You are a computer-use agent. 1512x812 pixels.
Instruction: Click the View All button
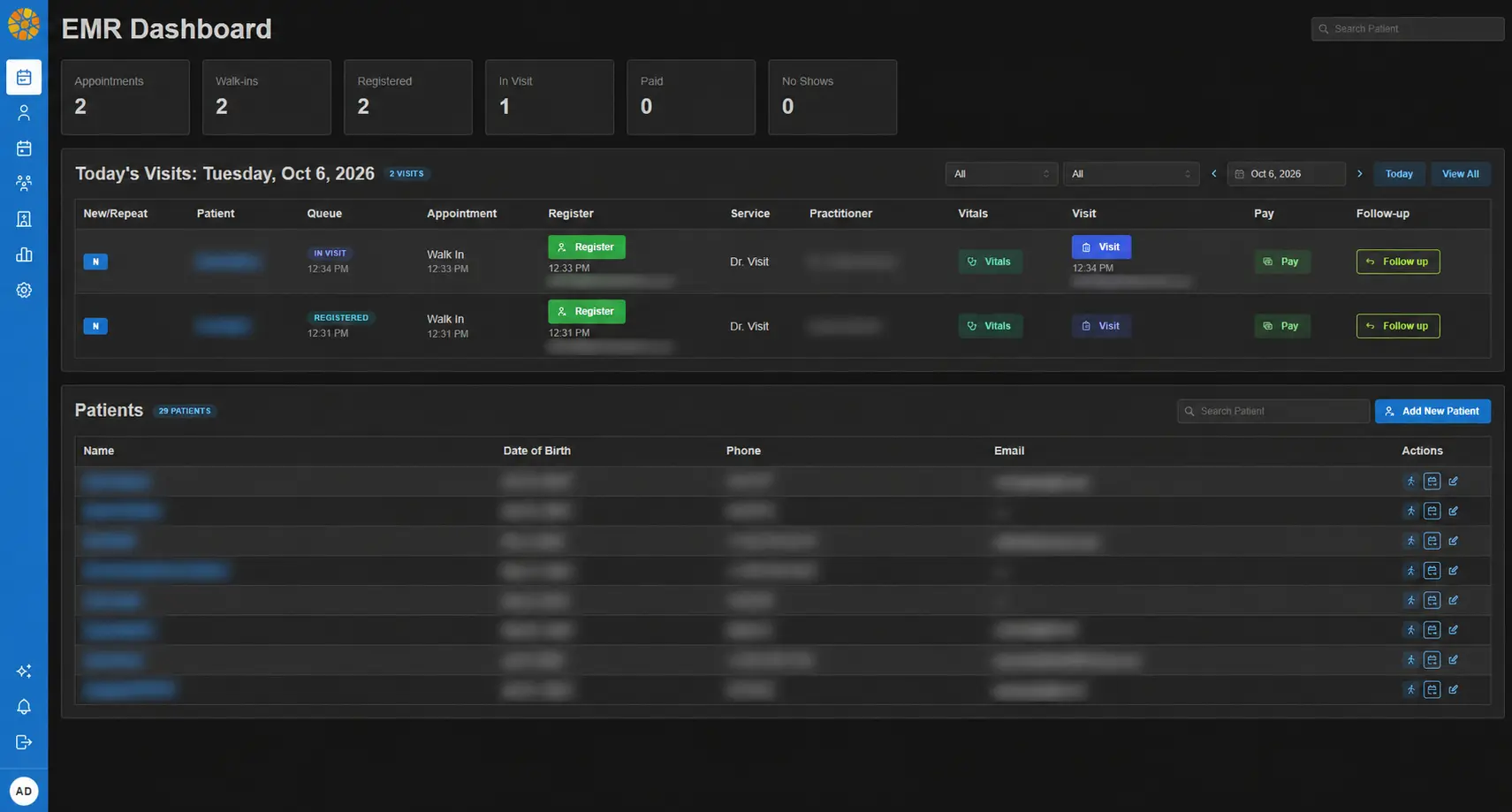point(1461,174)
